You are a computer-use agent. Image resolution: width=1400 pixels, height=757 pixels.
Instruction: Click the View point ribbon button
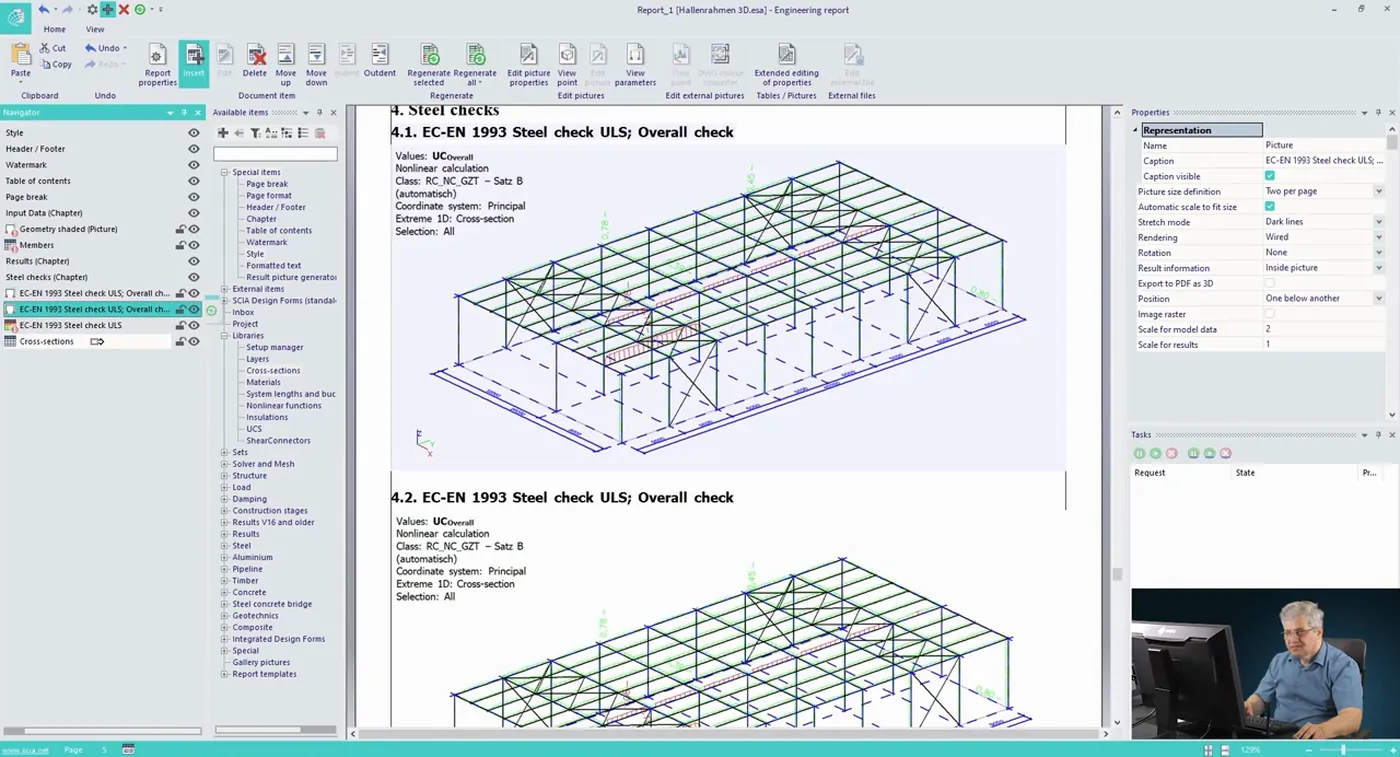pos(567,64)
